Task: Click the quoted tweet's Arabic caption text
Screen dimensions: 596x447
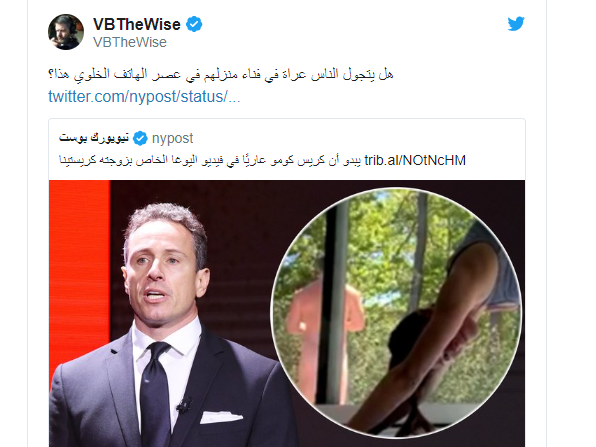Action: (210, 160)
